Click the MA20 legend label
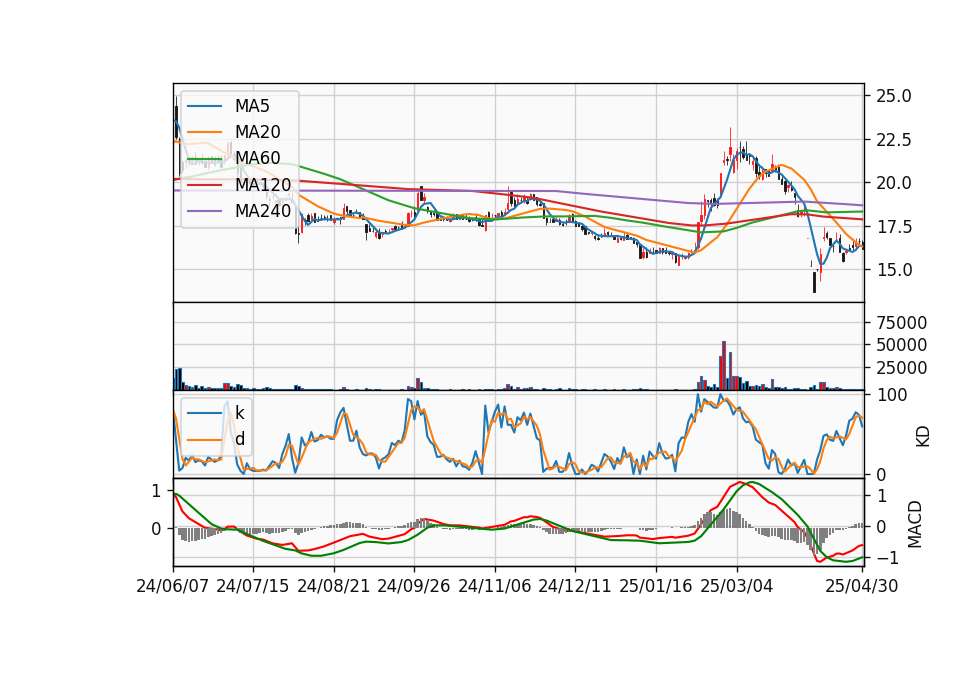This screenshot has height=690, width=960. point(258,132)
